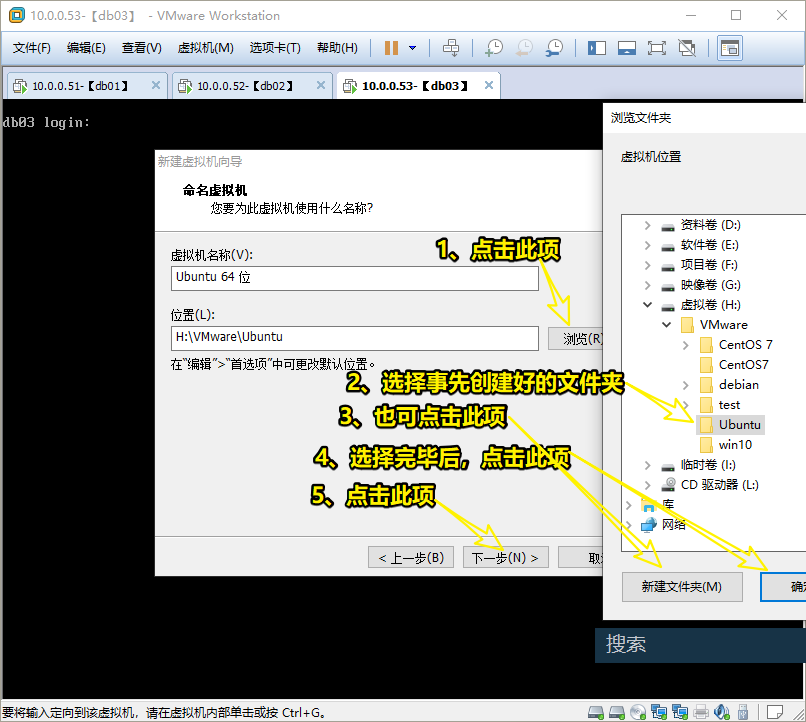Click the Take Snapshot icon
This screenshot has height=722, width=806.
click(x=493, y=47)
